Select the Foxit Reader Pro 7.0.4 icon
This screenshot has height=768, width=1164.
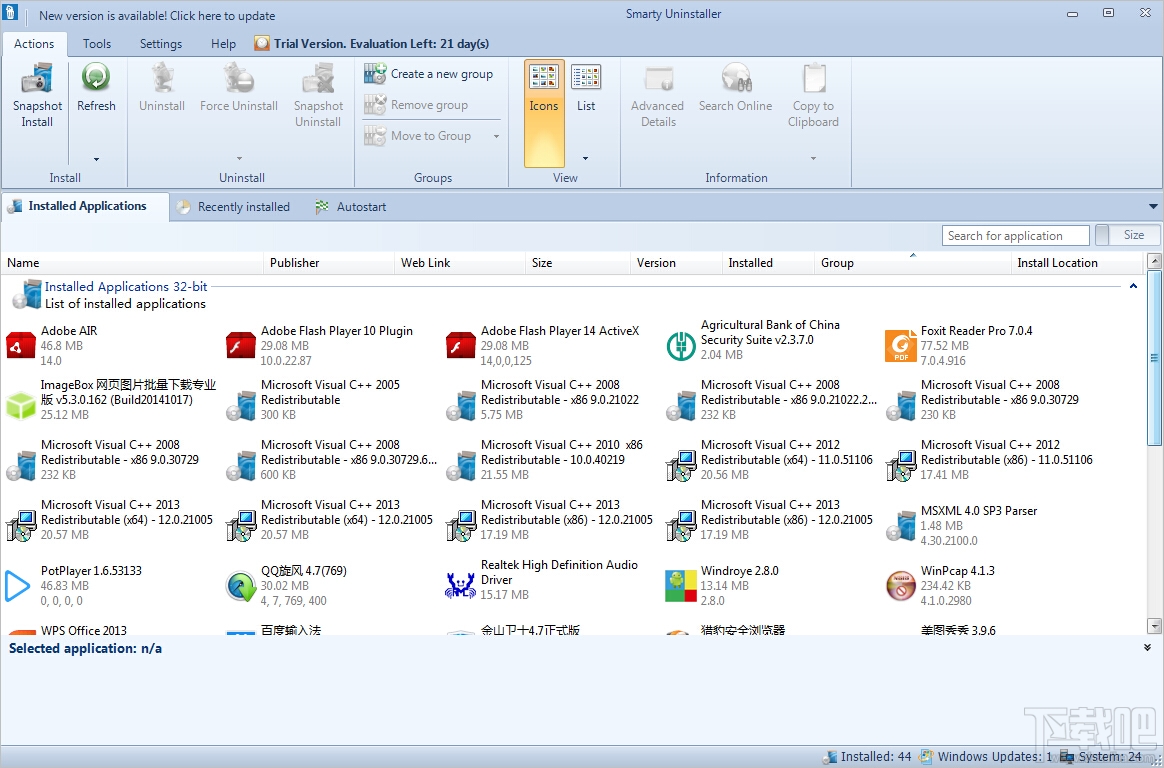(x=900, y=346)
